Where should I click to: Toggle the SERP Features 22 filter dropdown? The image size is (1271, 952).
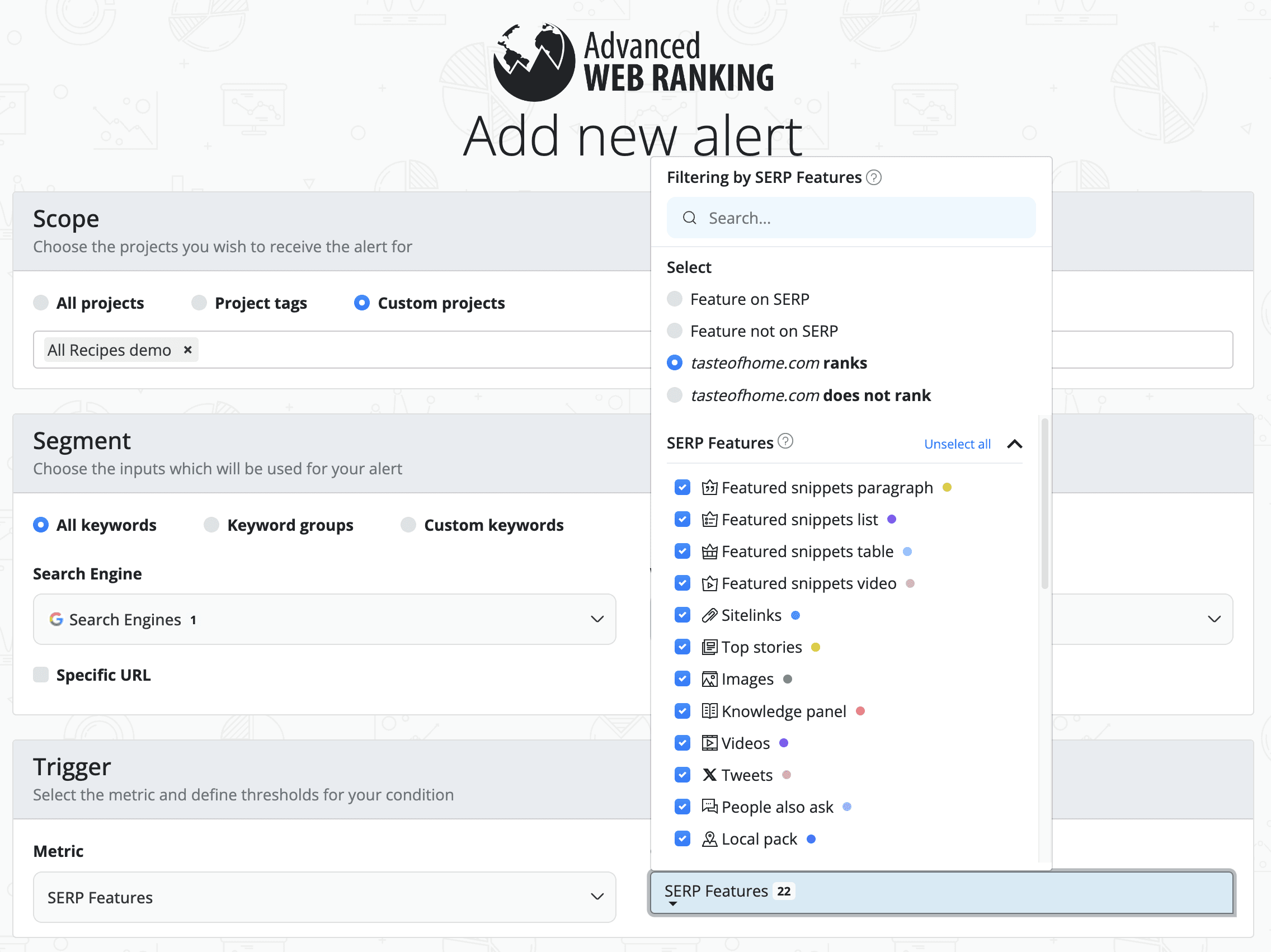point(942,893)
